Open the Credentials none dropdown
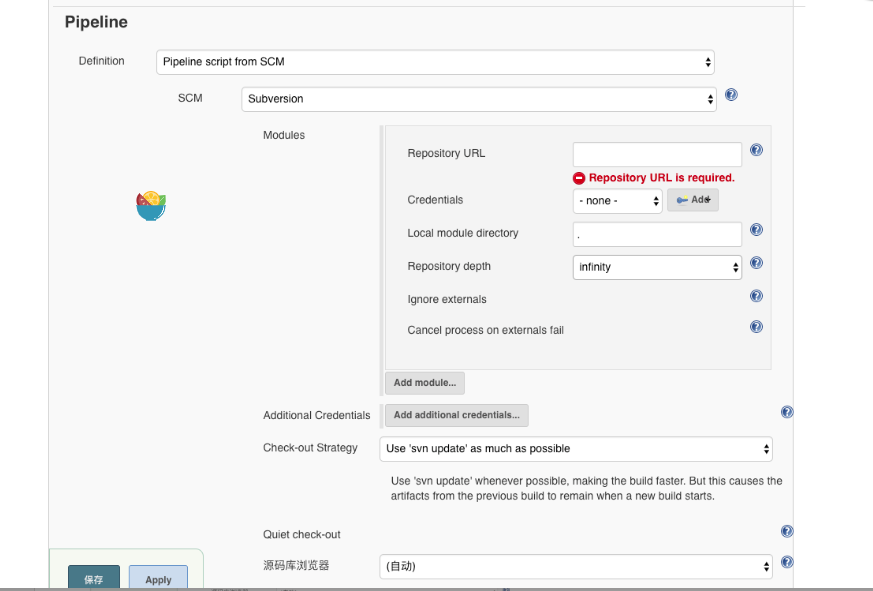 tap(617, 201)
